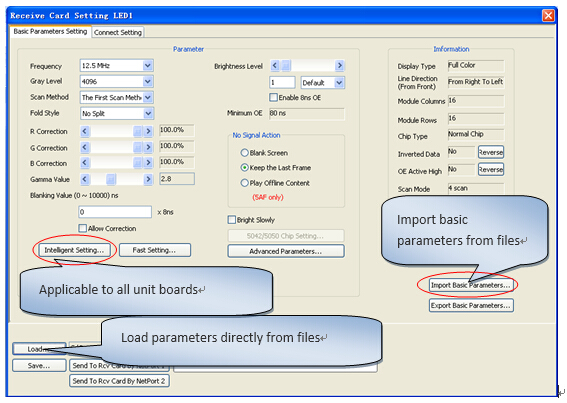Screen dimensions: 567x403
Task: Toggle the Bright Slowly checkbox
Action: pyautogui.click(x=231, y=220)
